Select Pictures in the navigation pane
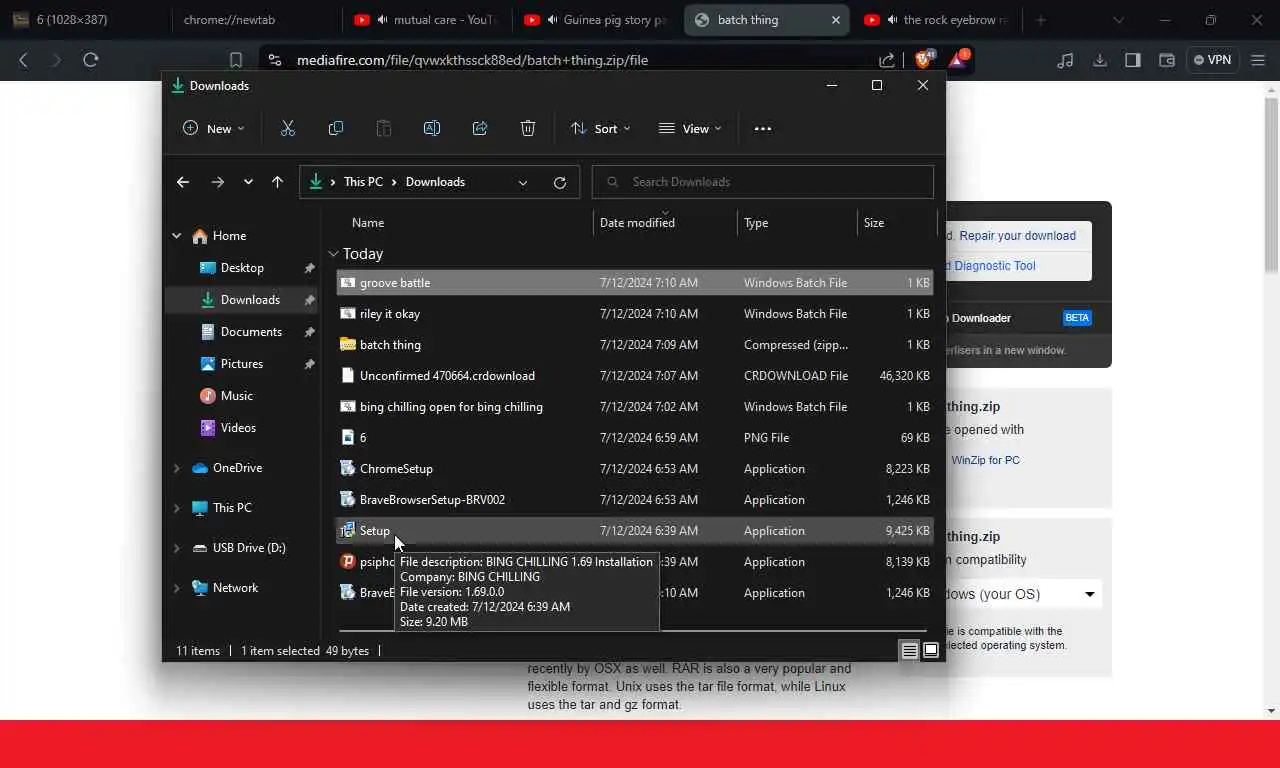1280x768 pixels. [242, 364]
